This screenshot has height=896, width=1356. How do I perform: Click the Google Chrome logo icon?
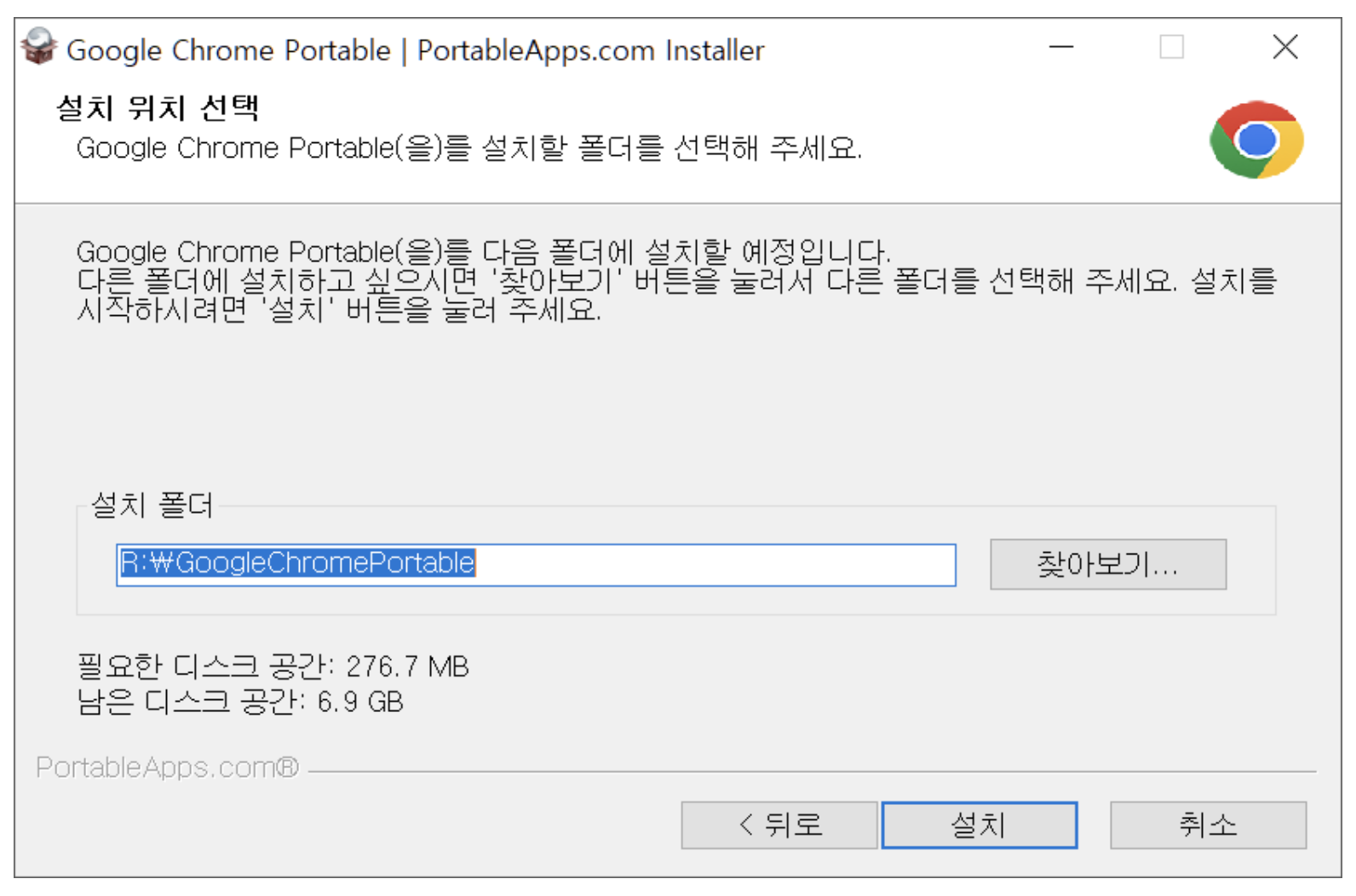[x=1256, y=140]
